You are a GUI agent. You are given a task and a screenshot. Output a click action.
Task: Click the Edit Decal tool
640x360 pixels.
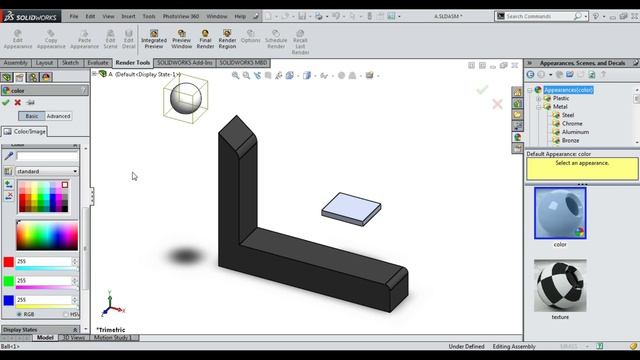pyautogui.click(x=129, y=39)
